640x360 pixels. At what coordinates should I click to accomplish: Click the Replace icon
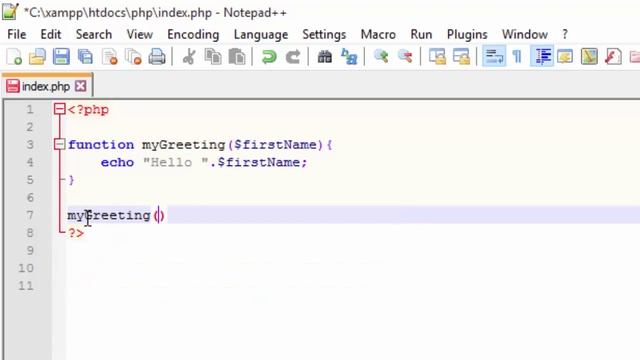pyautogui.click(x=349, y=57)
